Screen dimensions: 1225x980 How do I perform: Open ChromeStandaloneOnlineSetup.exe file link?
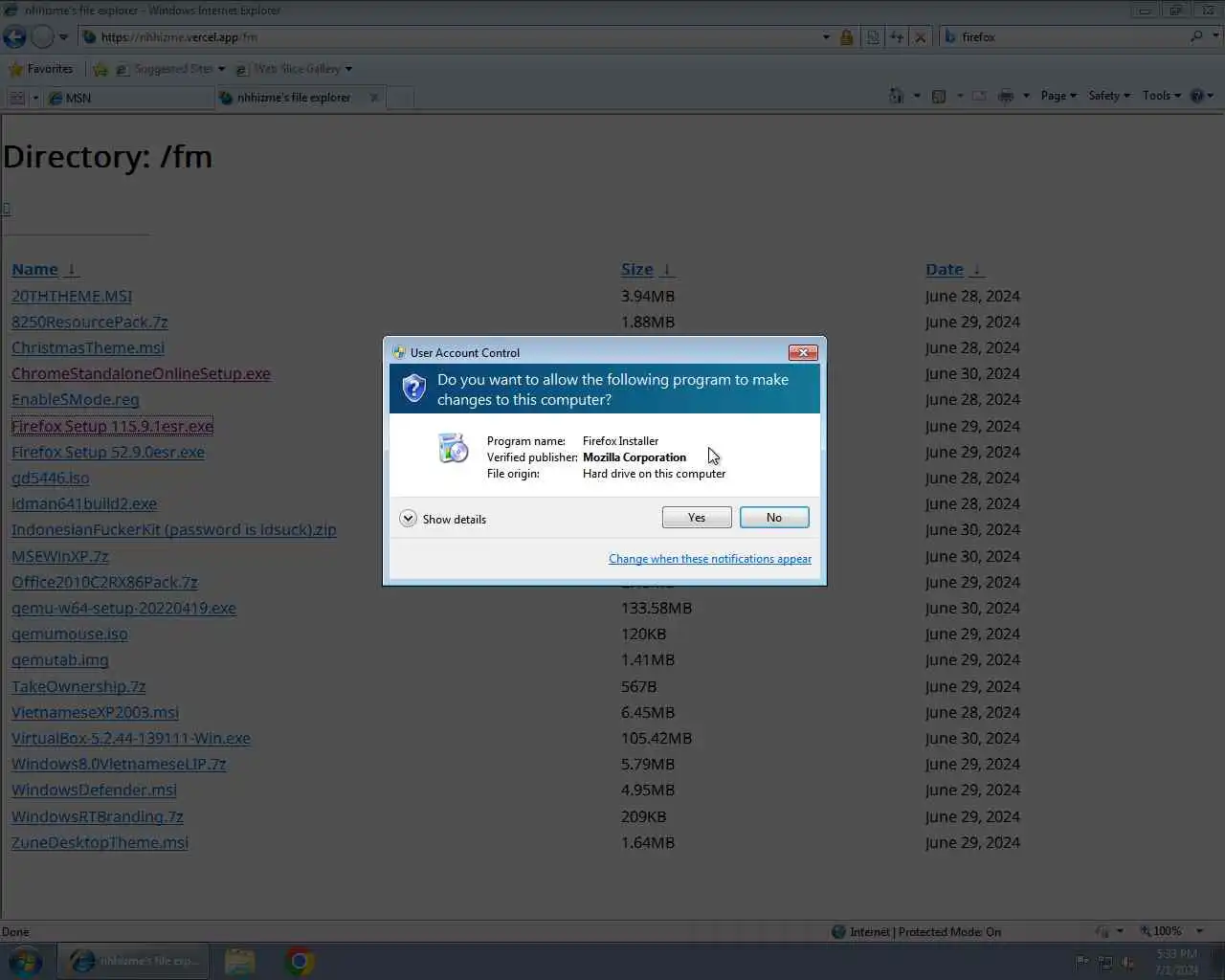[141, 374]
